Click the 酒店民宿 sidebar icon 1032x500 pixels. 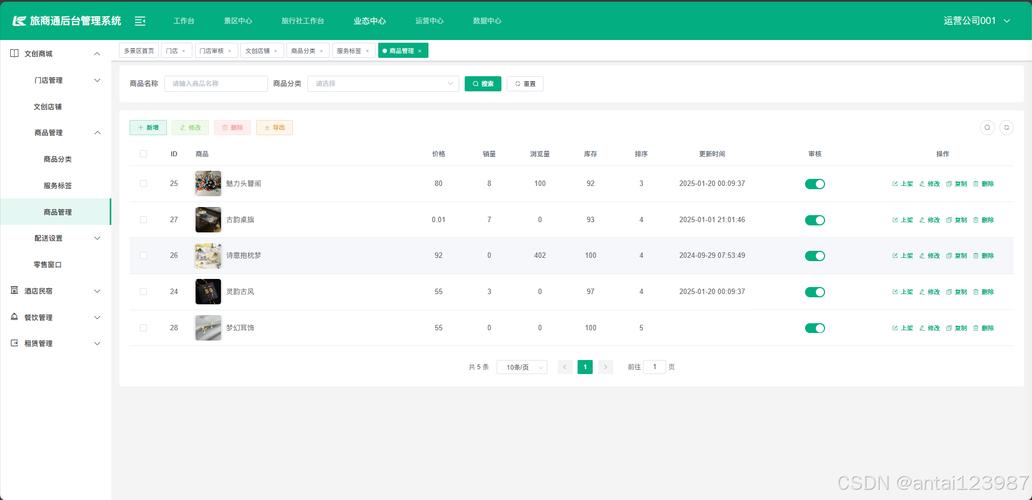pos(14,290)
